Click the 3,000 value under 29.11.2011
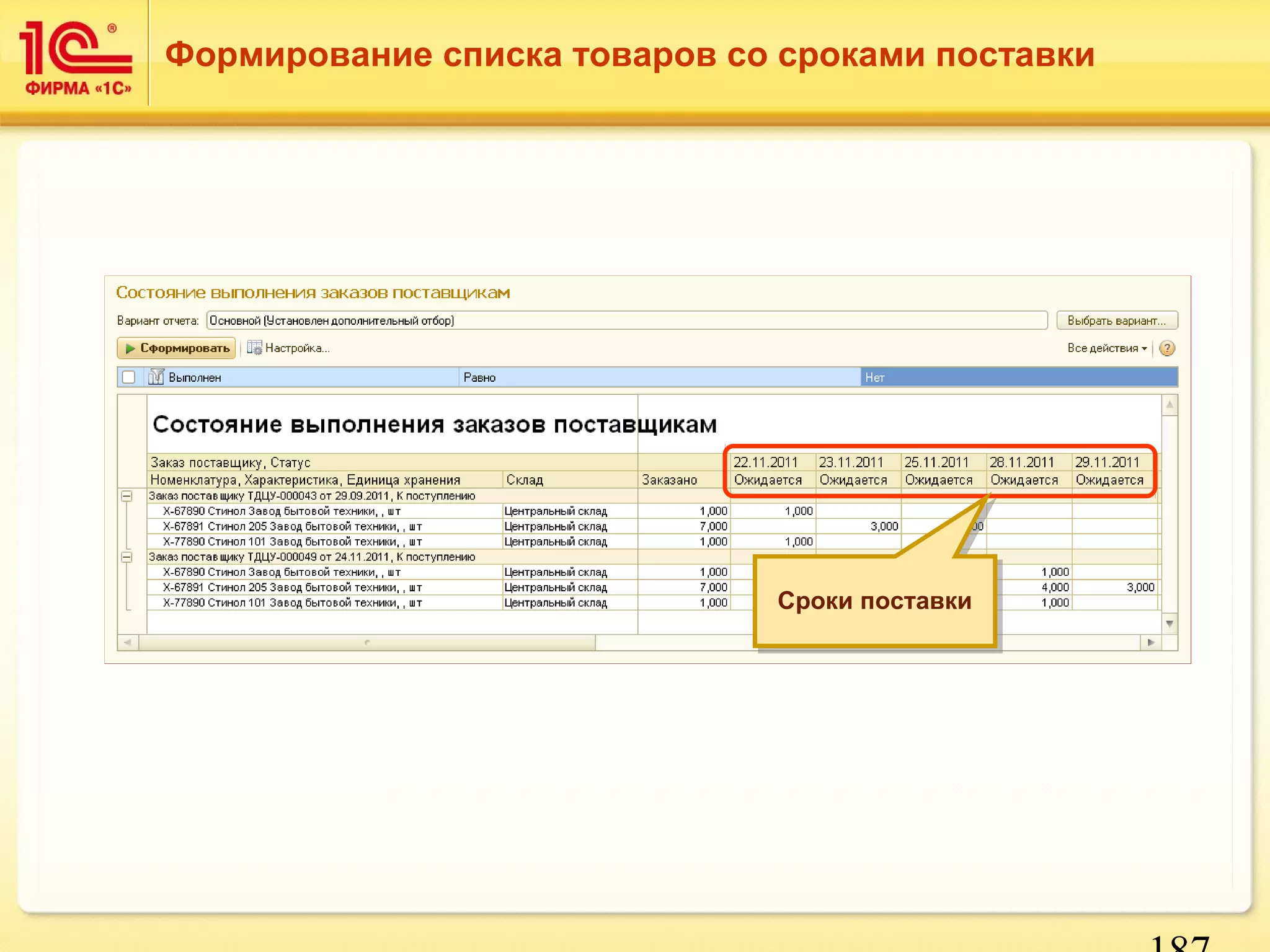 coord(1140,588)
